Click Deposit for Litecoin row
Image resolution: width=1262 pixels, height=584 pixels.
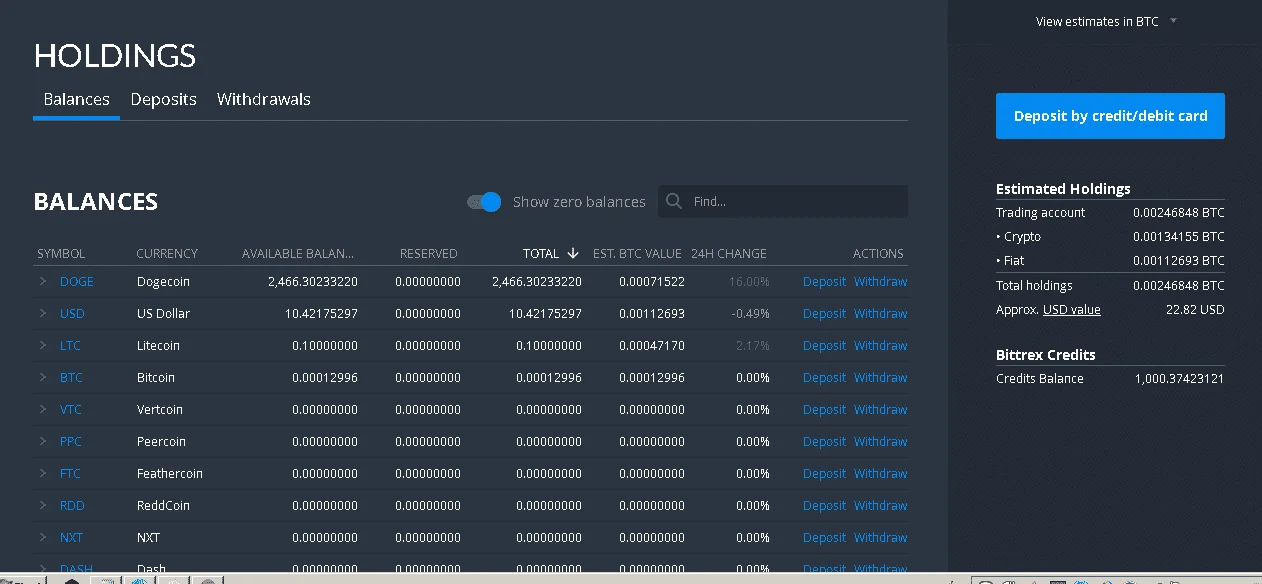point(825,345)
